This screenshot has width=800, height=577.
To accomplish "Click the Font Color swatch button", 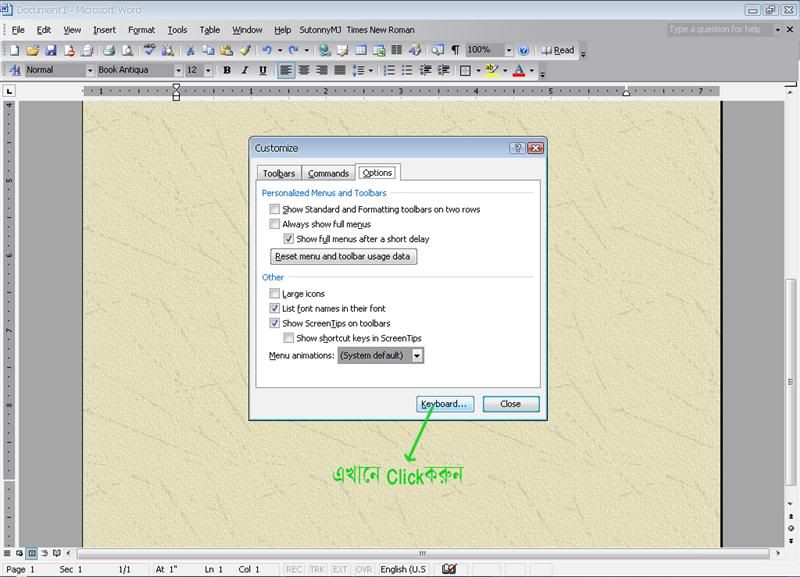I will (x=519, y=71).
